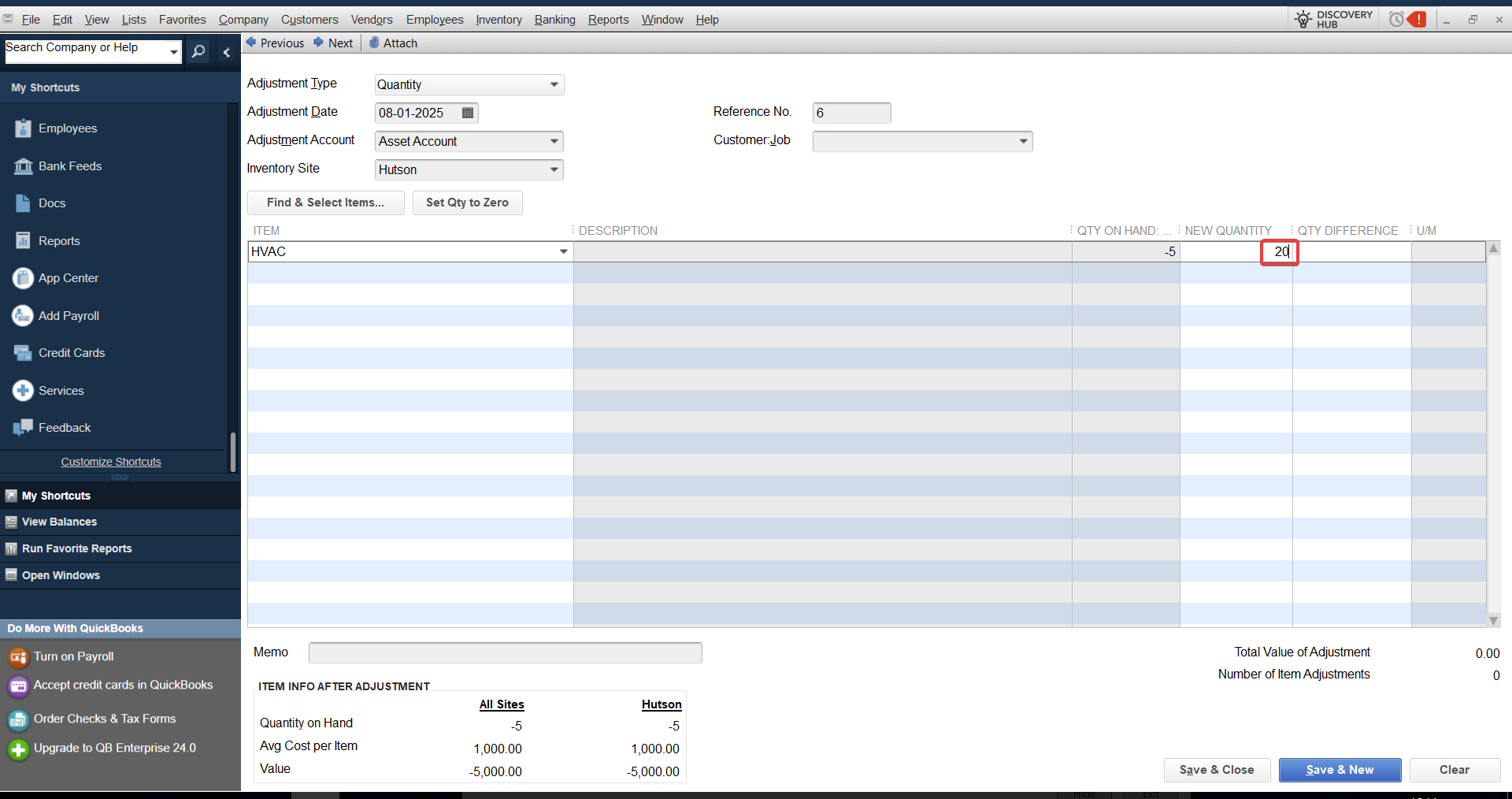Screen dimensions: 1512x799
Task: Attach a file with paperclip icon
Action: coord(374,43)
